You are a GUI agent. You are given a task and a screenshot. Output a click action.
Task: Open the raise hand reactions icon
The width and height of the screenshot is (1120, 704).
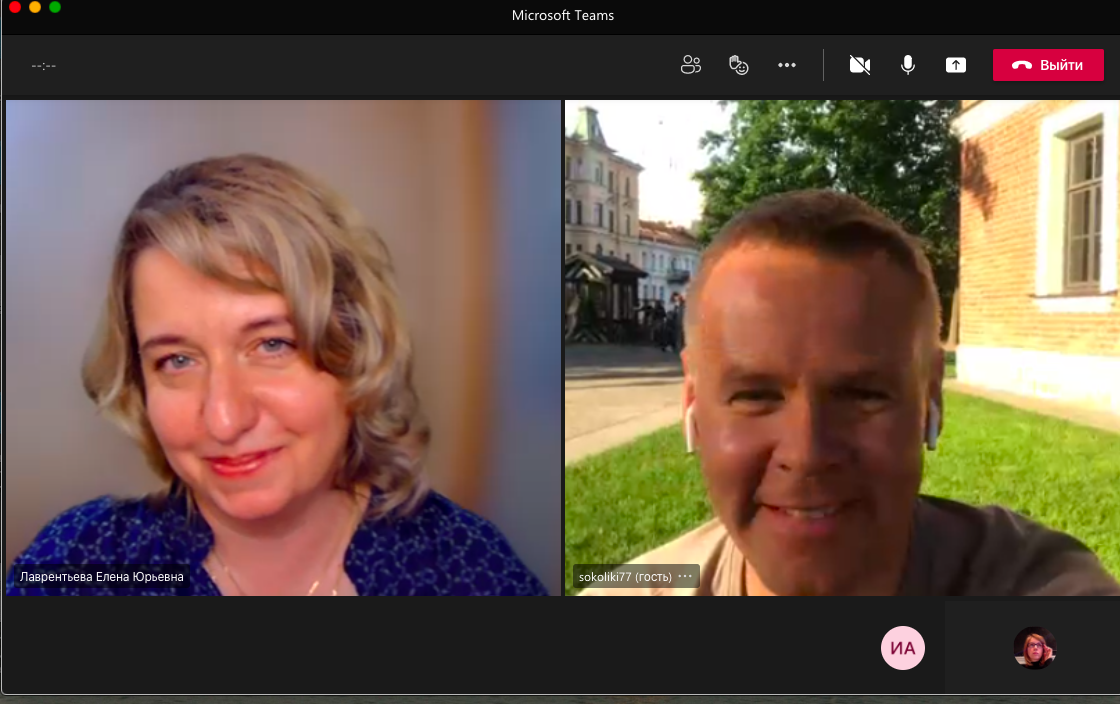point(738,65)
